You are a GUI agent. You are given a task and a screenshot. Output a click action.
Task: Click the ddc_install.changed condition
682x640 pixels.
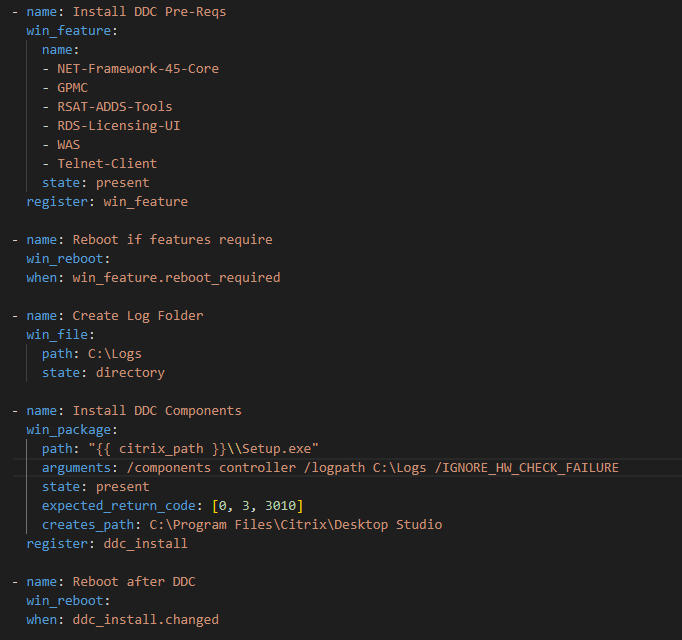pos(146,620)
